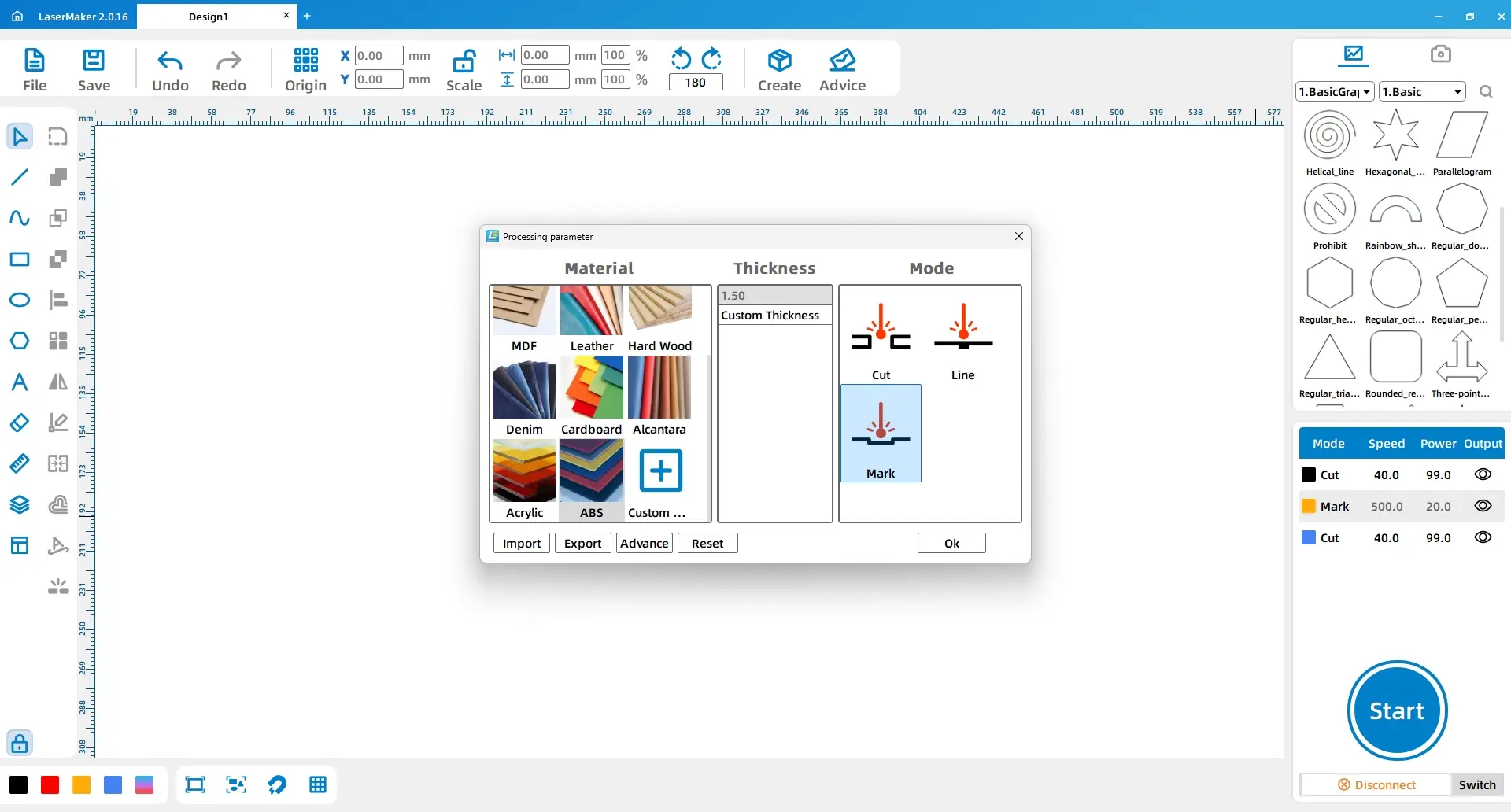Select Mark mode in Processing parameter
Viewport: 1511px width, 812px height.
pos(881,433)
